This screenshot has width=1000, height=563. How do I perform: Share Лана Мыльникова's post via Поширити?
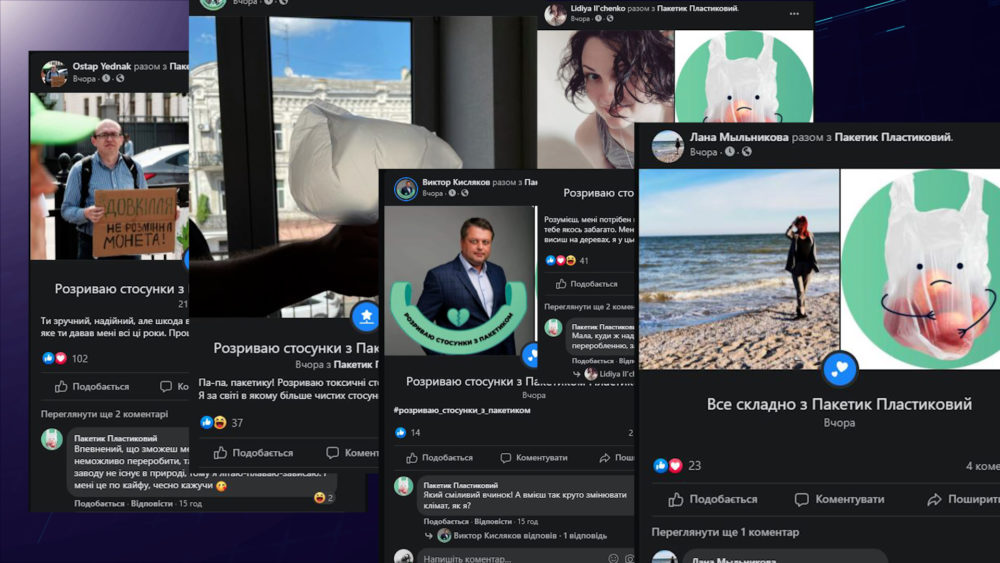[963, 499]
